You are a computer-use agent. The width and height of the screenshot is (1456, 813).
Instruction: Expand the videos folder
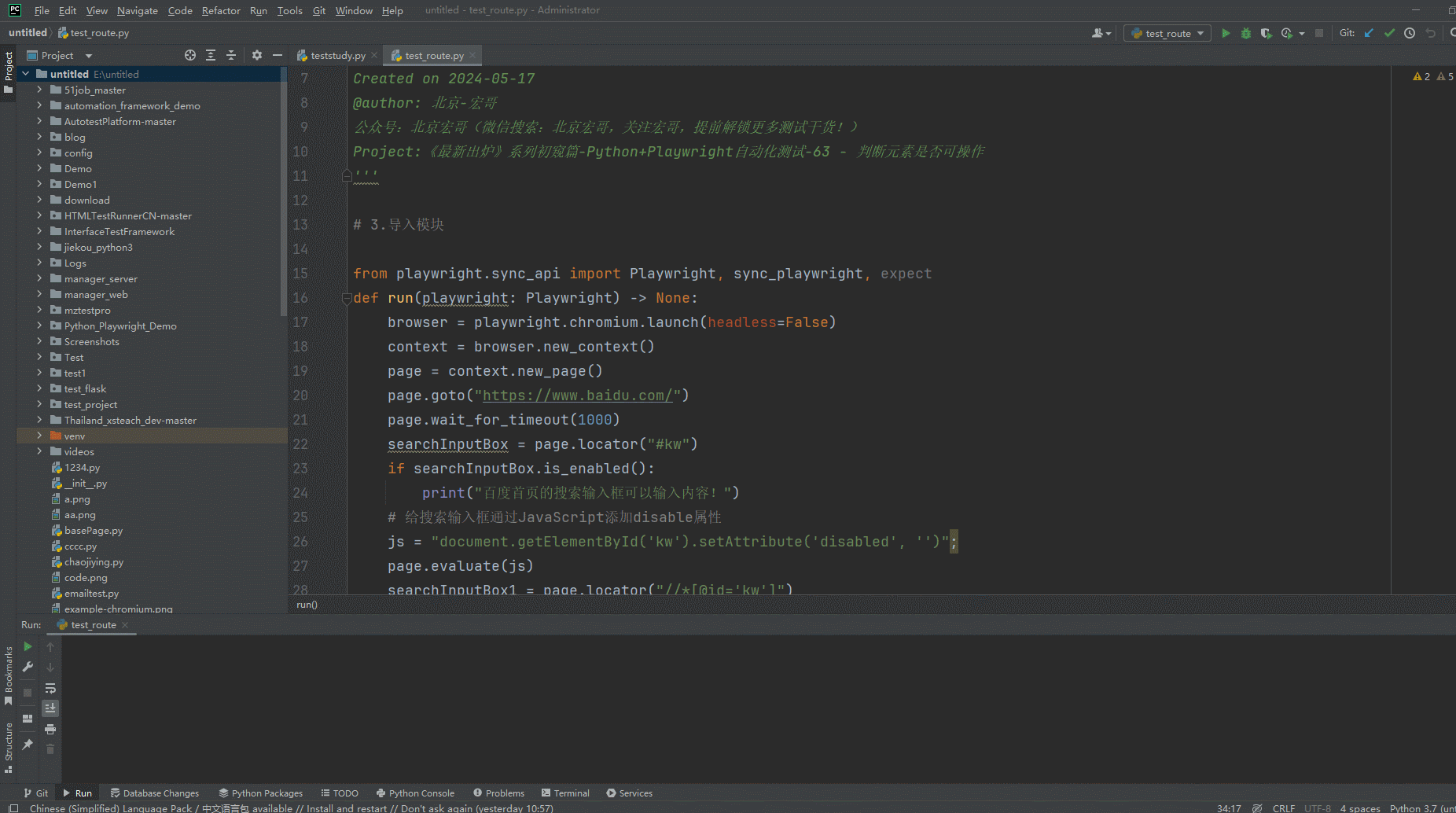point(39,451)
